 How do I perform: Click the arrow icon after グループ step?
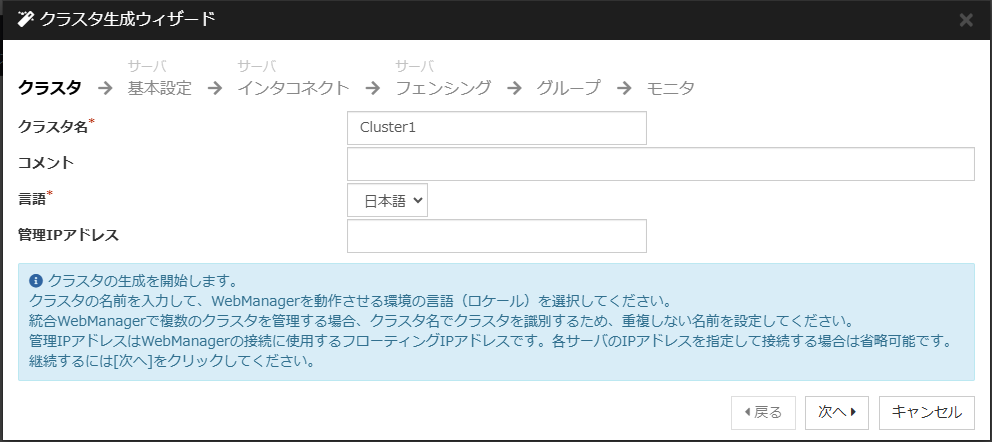624,88
